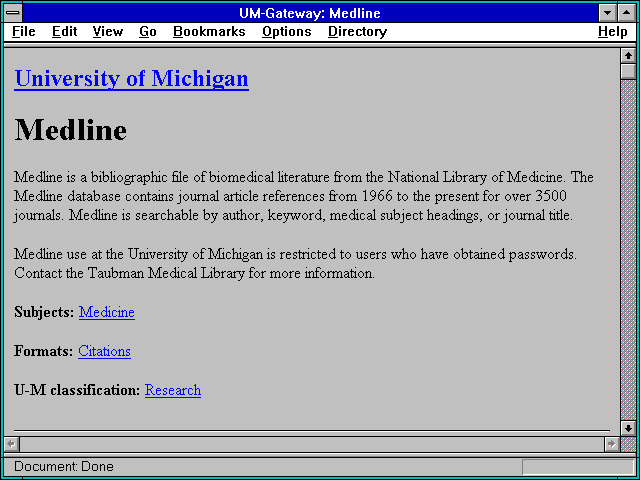Click the horizontal scrollbar right arrow
The height and width of the screenshot is (480, 640).
611,444
